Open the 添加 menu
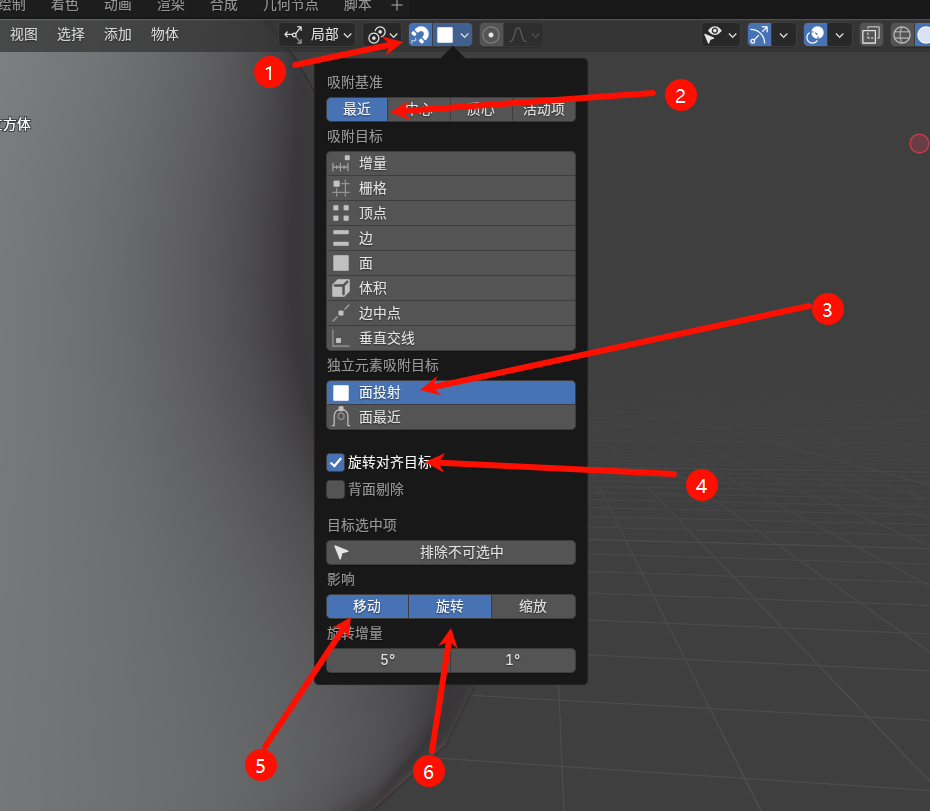This screenshot has width=930, height=811. click(x=118, y=35)
